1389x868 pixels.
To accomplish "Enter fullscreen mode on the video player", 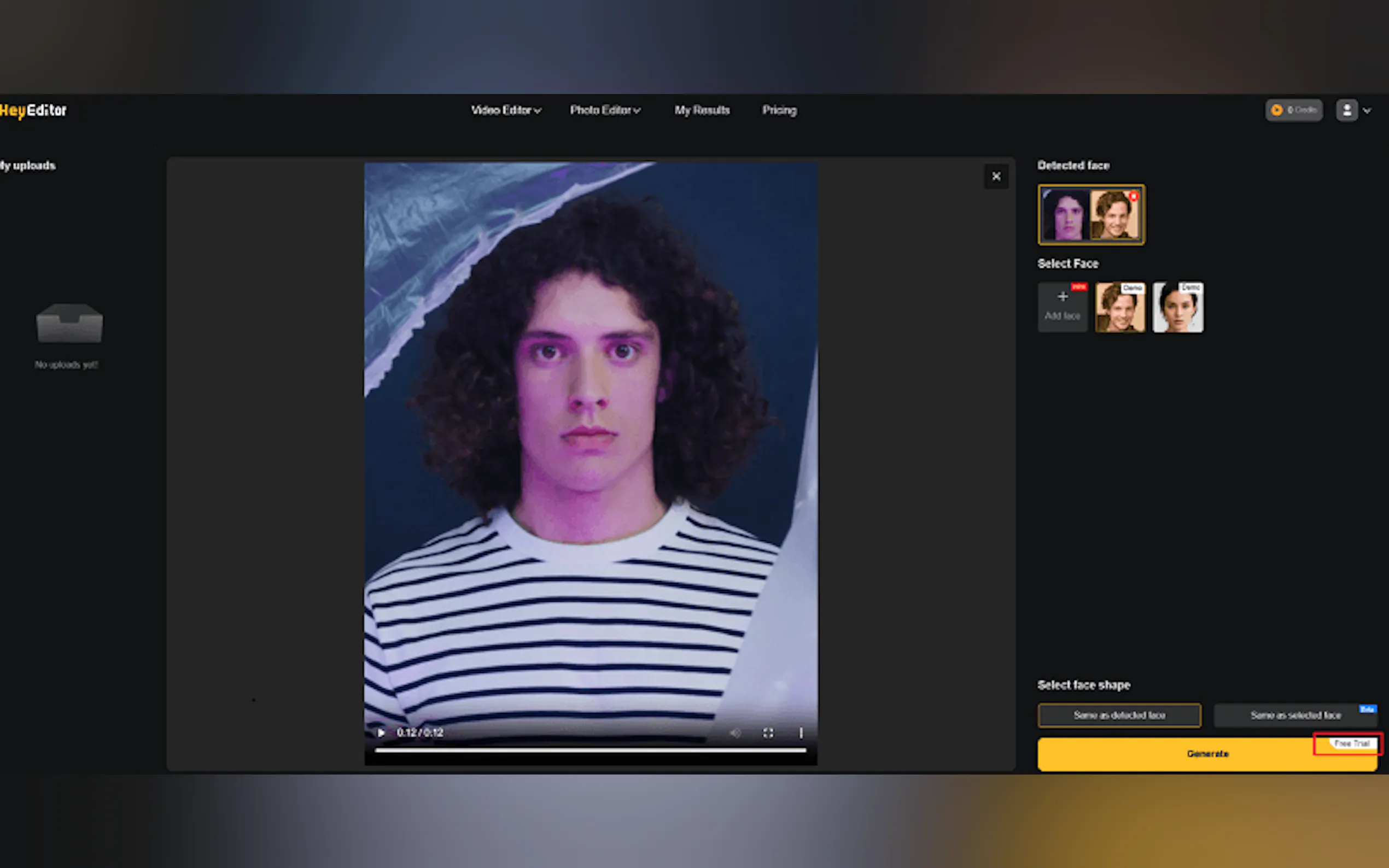I will point(768,732).
